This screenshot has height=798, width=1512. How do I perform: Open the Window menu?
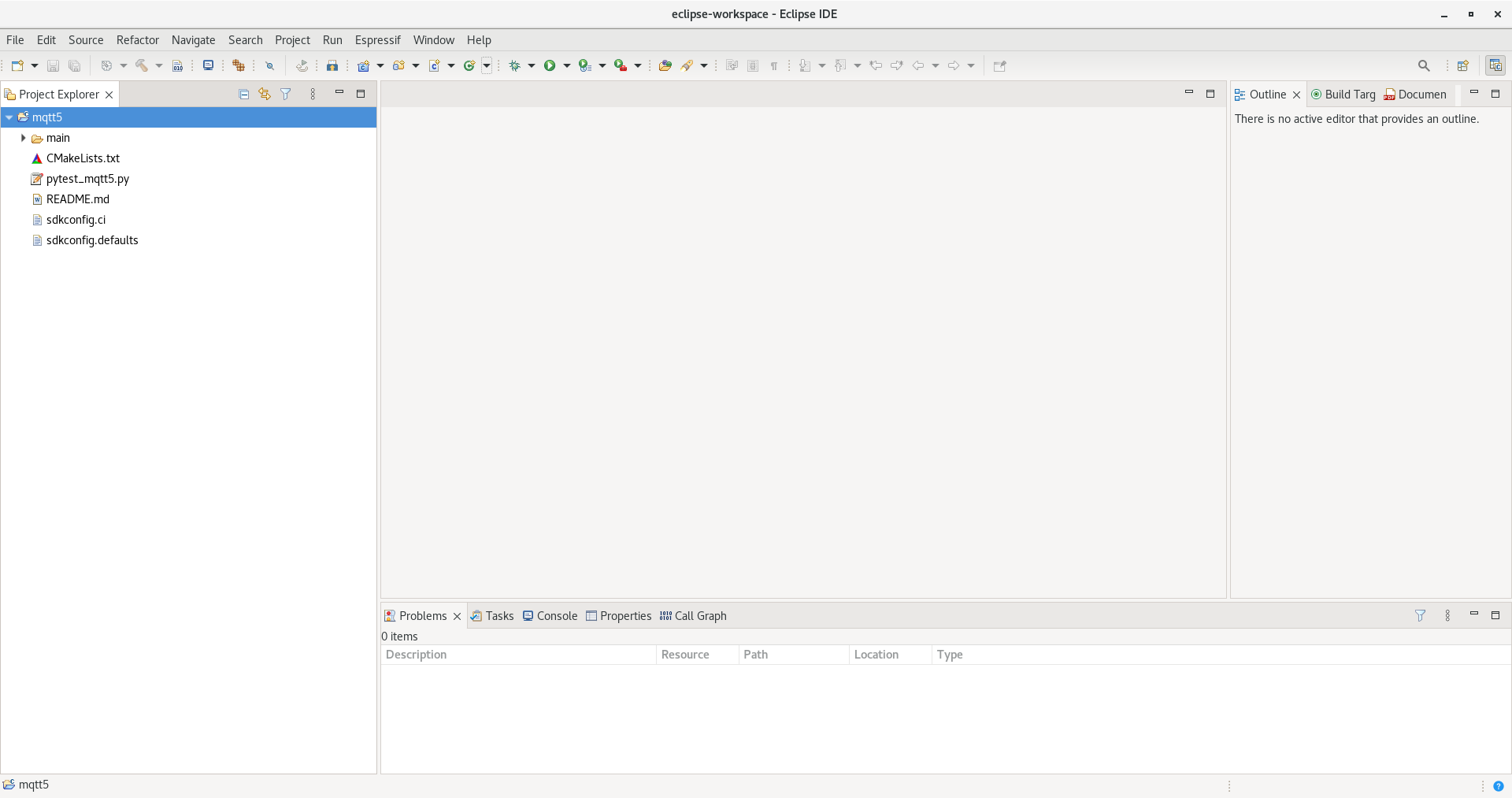[434, 40]
